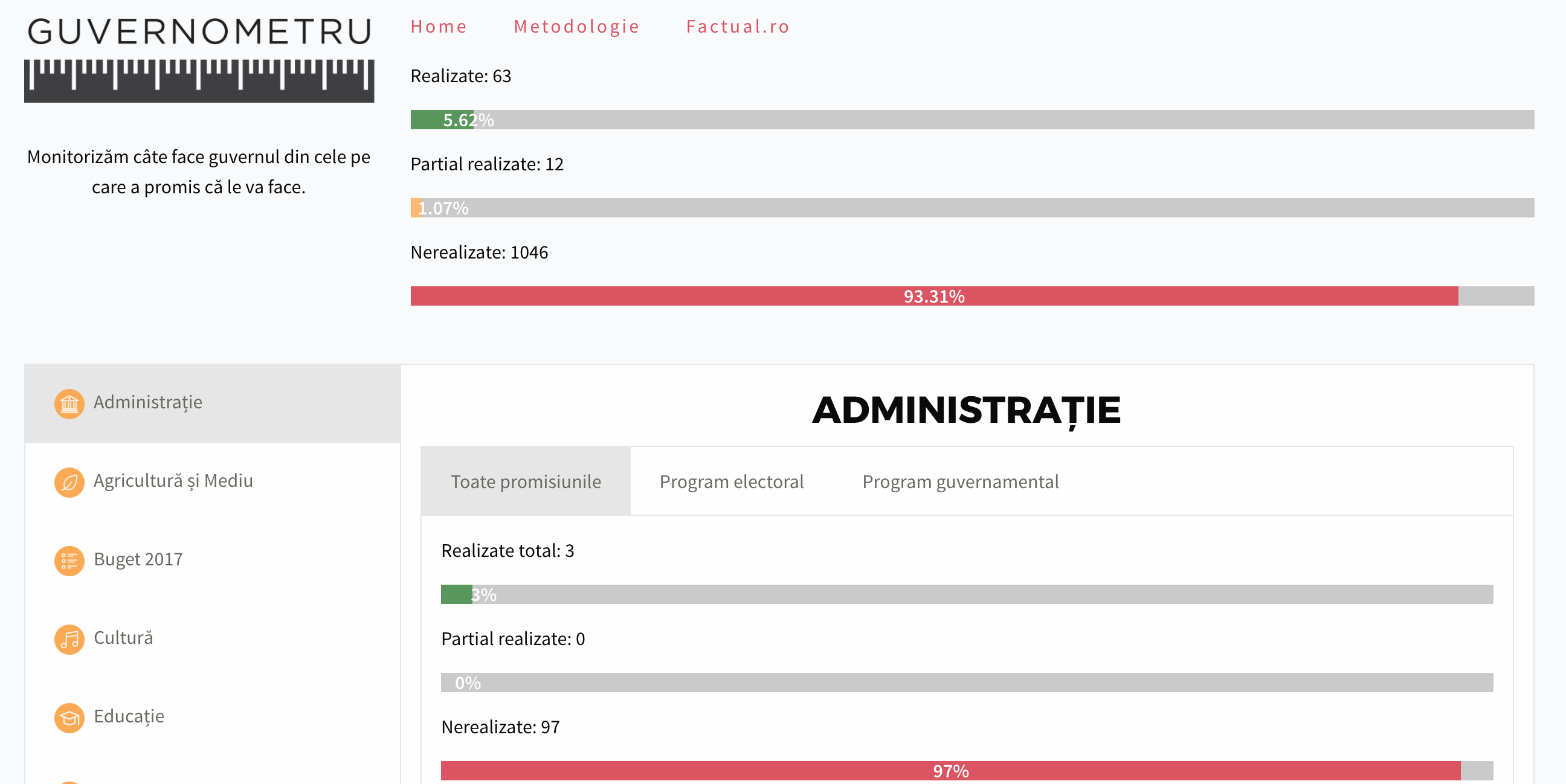
Task: Select Administrație category in sidebar
Action: point(148,402)
